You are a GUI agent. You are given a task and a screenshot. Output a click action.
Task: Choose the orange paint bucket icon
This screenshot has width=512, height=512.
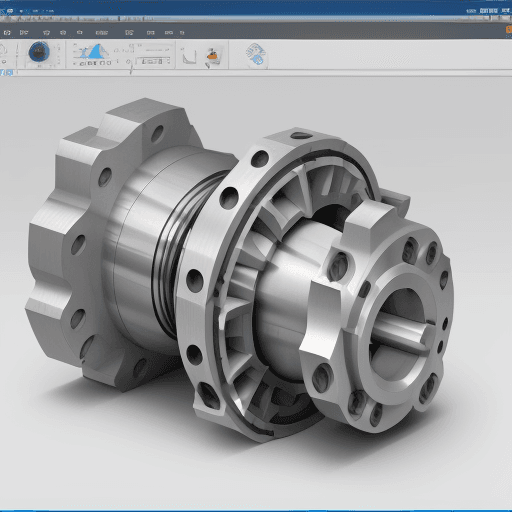[x=212, y=56]
